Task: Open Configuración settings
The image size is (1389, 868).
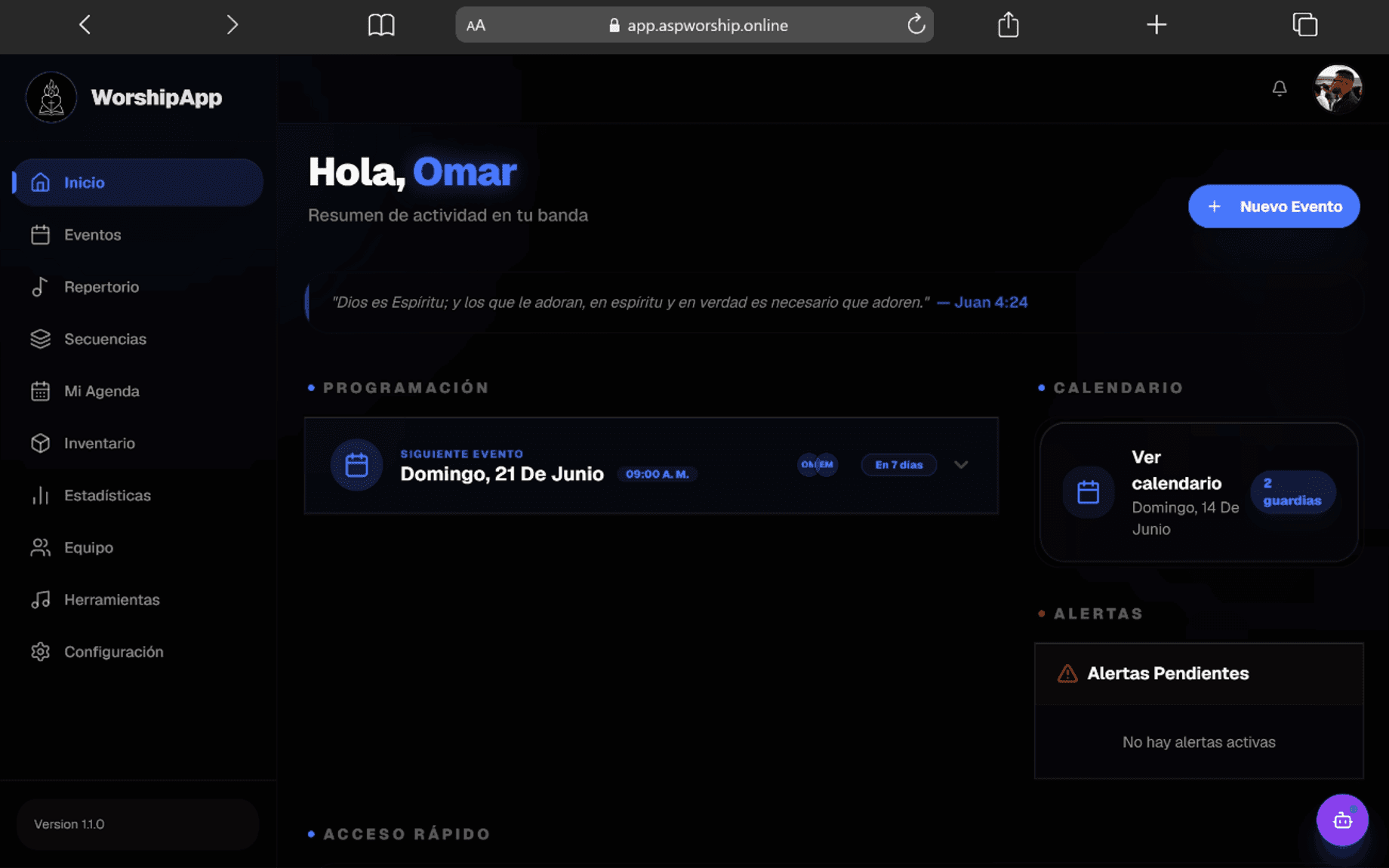Action: coord(138,651)
